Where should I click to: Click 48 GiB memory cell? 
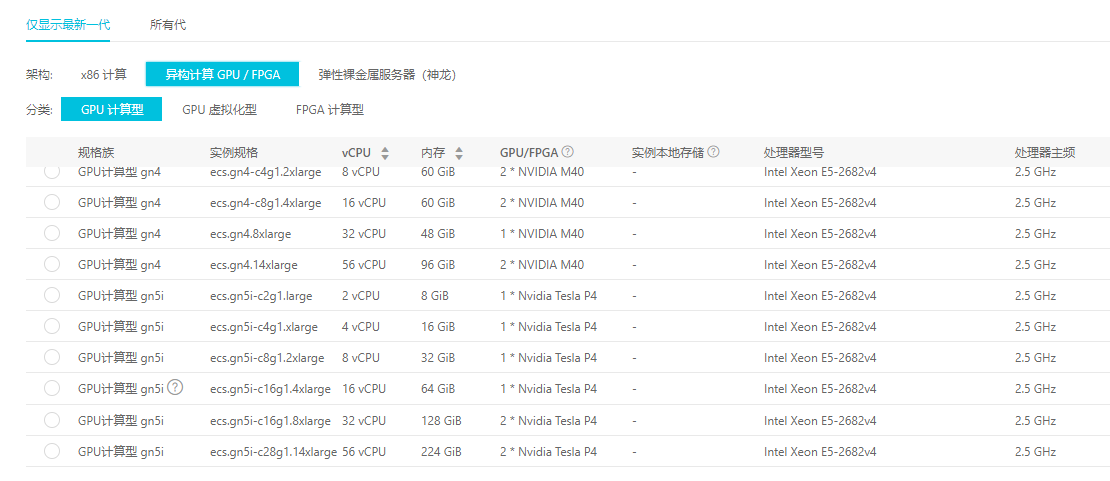click(437, 234)
